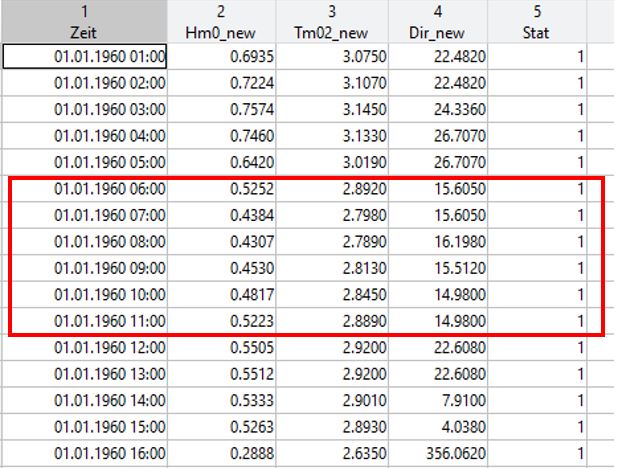Select the 01.01.1960 01:00 time cell
624x468 pixels.
pyautogui.click(x=86, y=58)
